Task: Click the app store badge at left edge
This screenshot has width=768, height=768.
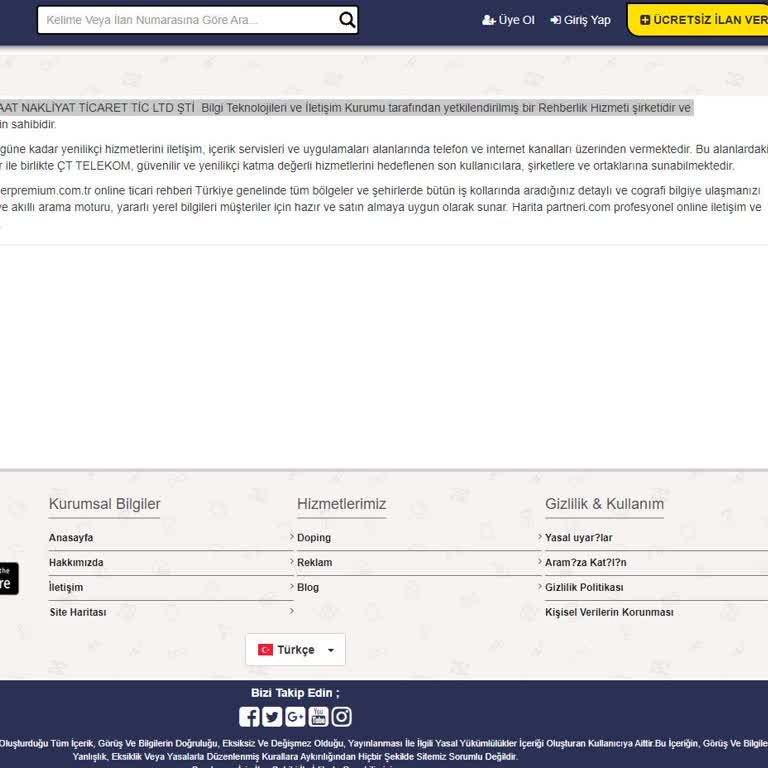Action: [x=8, y=578]
